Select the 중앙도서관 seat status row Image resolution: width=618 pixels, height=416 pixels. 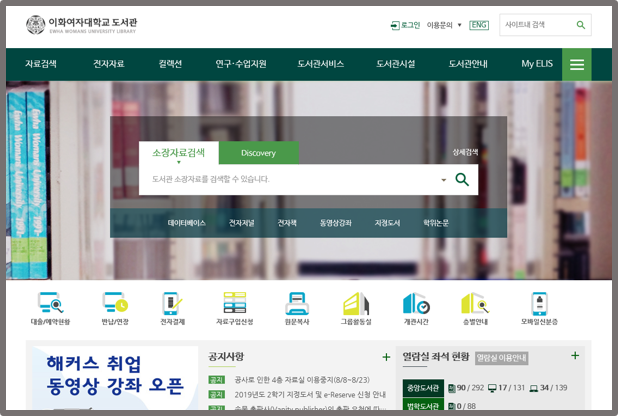(423, 388)
